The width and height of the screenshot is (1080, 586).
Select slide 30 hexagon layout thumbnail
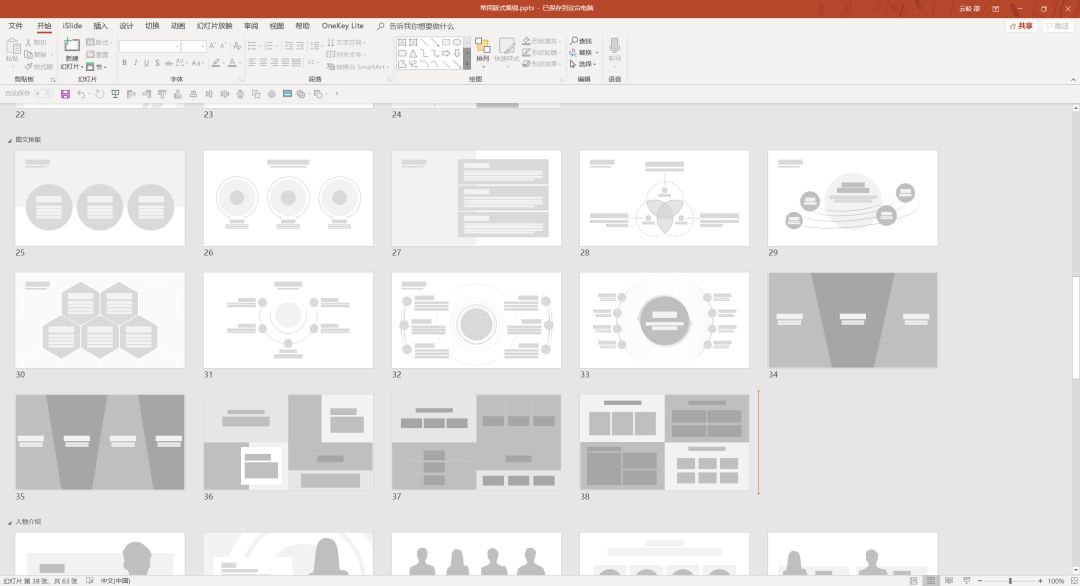tap(100, 320)
